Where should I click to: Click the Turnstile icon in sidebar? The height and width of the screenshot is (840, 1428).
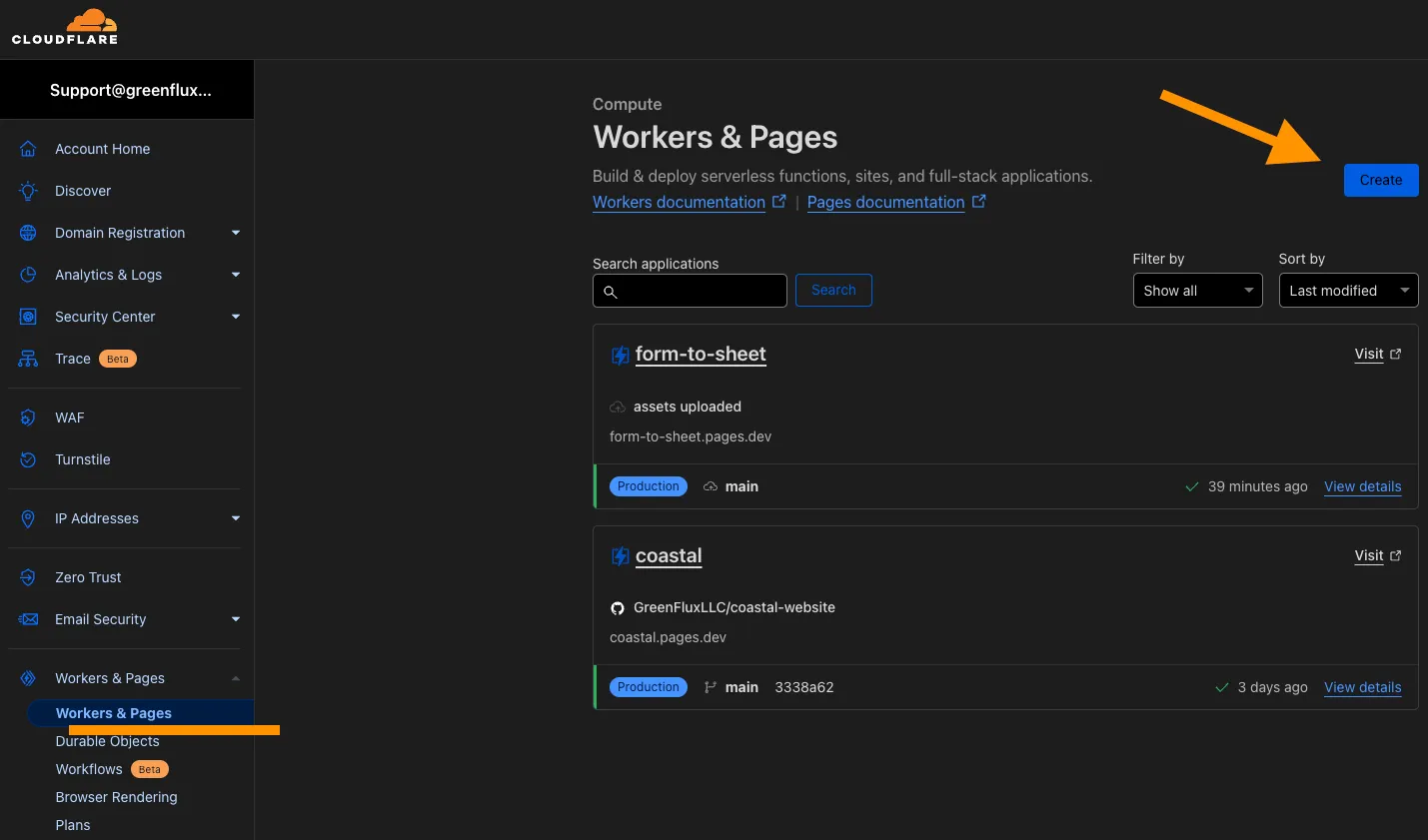point(28,459)
